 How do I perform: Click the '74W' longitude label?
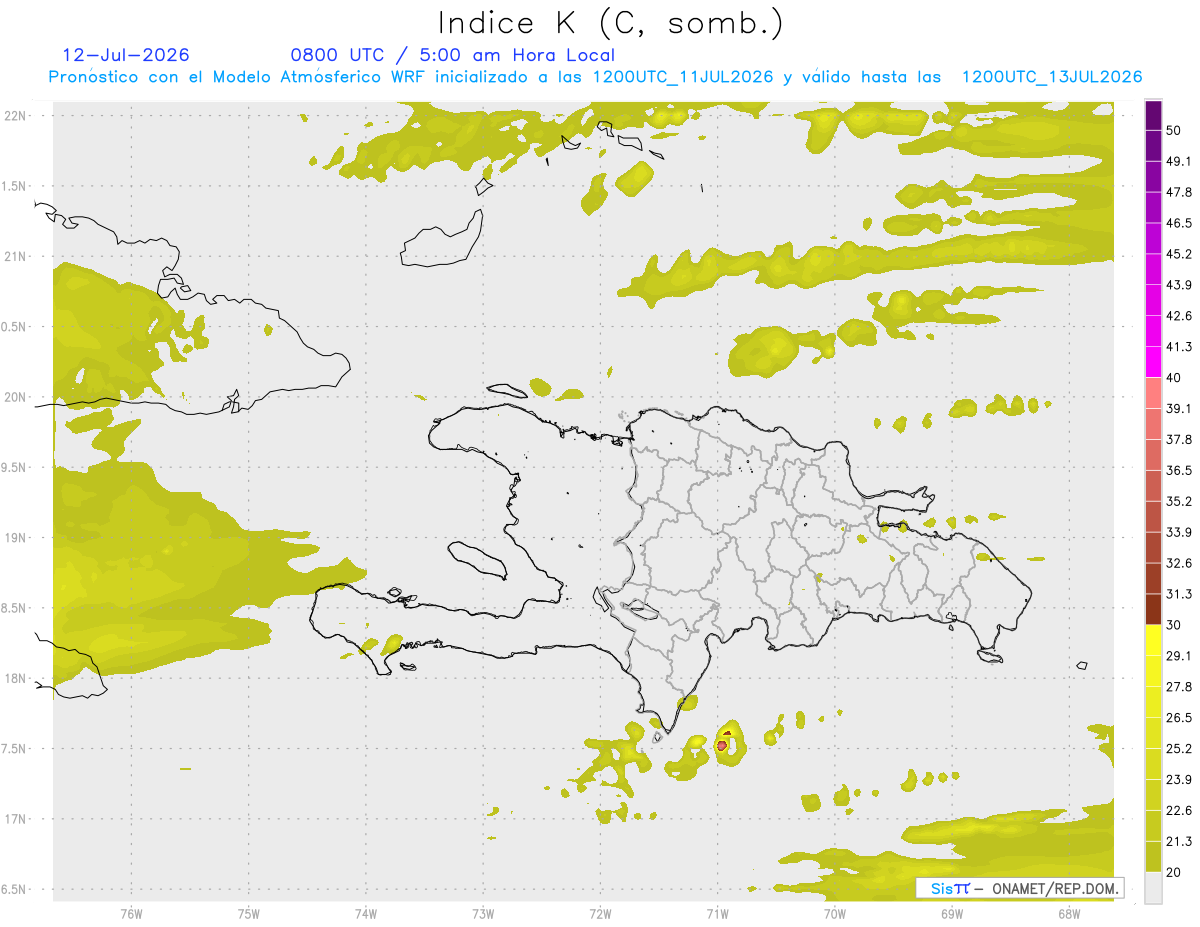tap(366, 914)
